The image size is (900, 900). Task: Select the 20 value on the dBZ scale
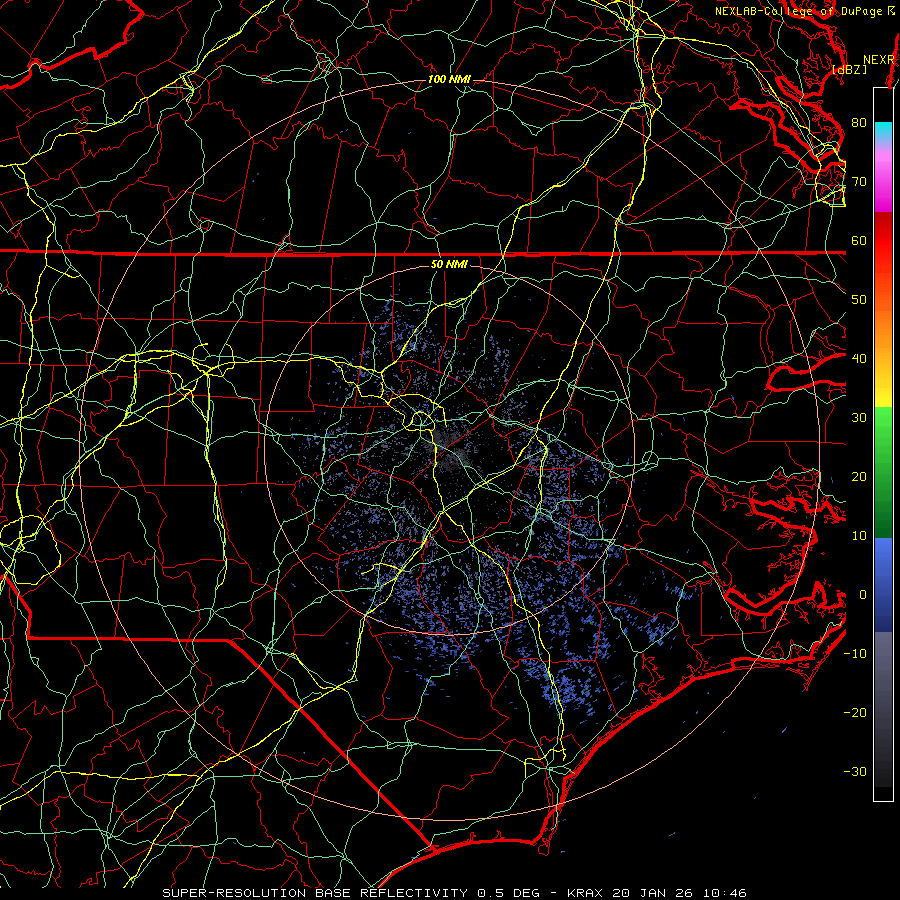[859, 476]
